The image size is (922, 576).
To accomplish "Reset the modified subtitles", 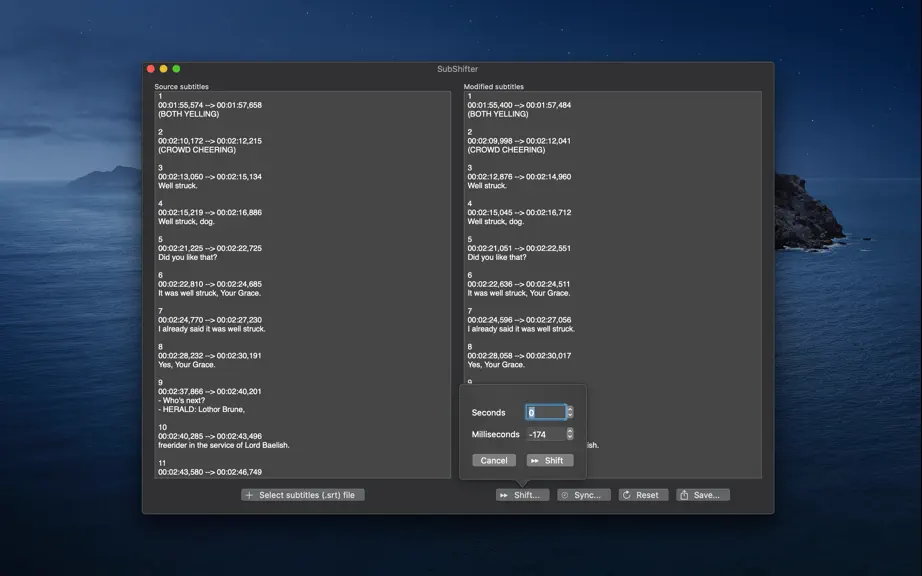I will [643, 495].
